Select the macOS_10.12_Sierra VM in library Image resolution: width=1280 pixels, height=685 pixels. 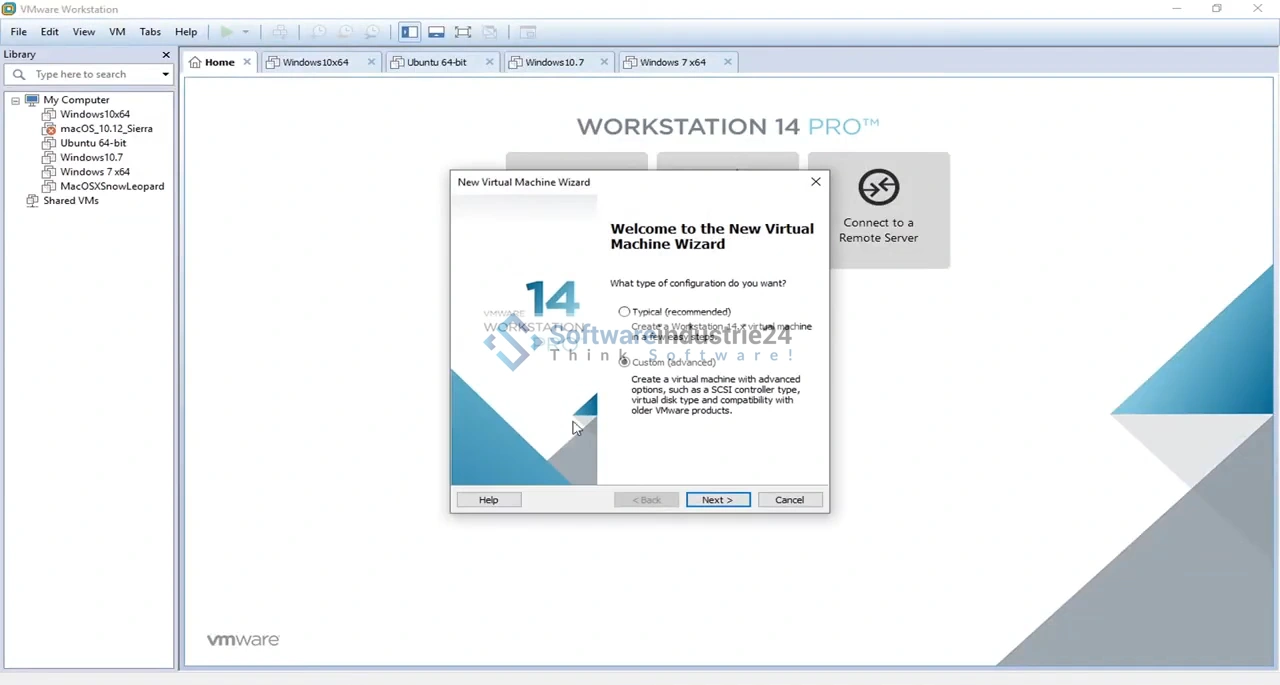(x=106, y=129)
